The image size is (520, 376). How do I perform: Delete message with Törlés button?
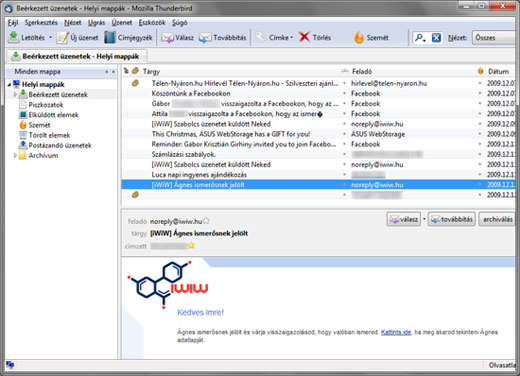(315, 38)
